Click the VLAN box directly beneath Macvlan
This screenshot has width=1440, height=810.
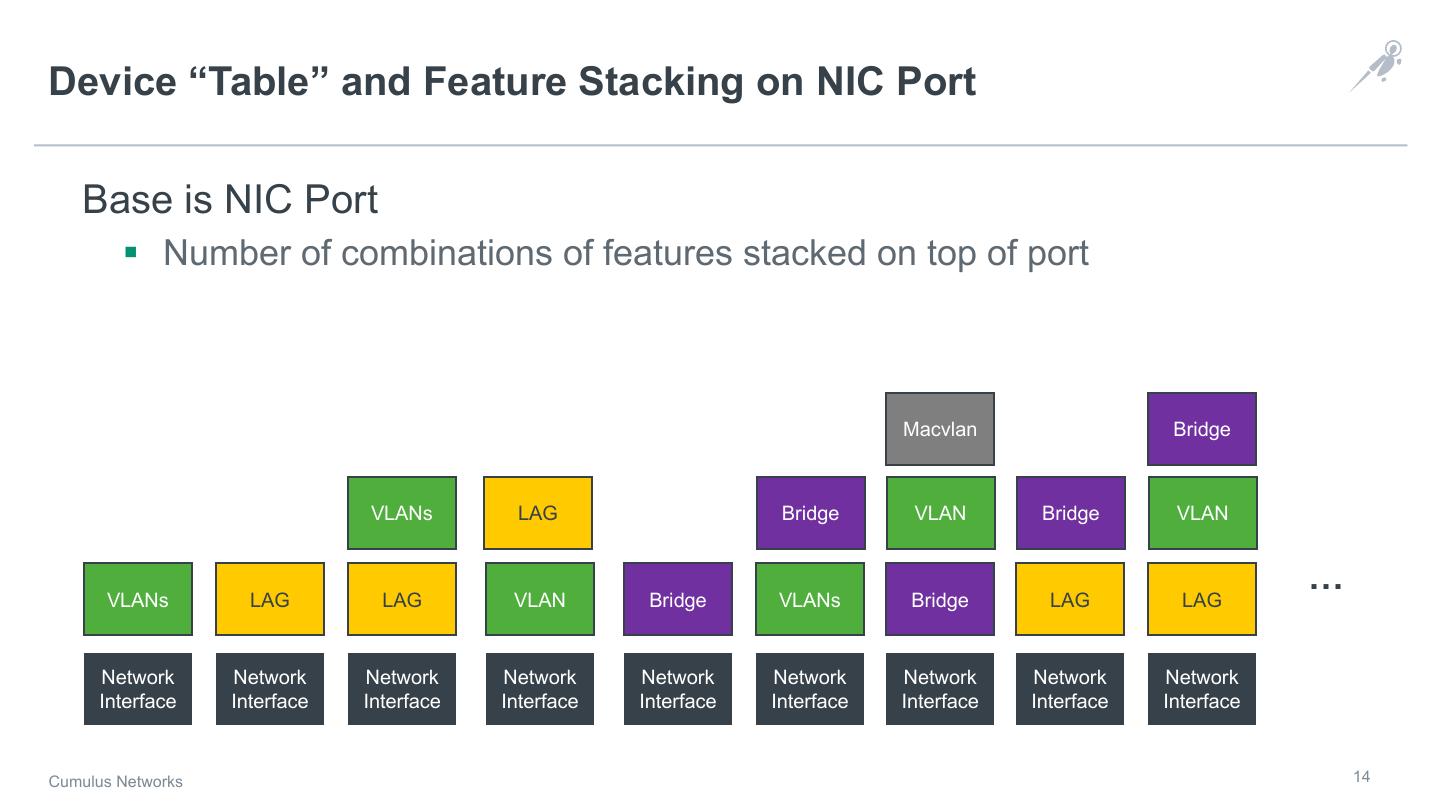coord(940,513)
